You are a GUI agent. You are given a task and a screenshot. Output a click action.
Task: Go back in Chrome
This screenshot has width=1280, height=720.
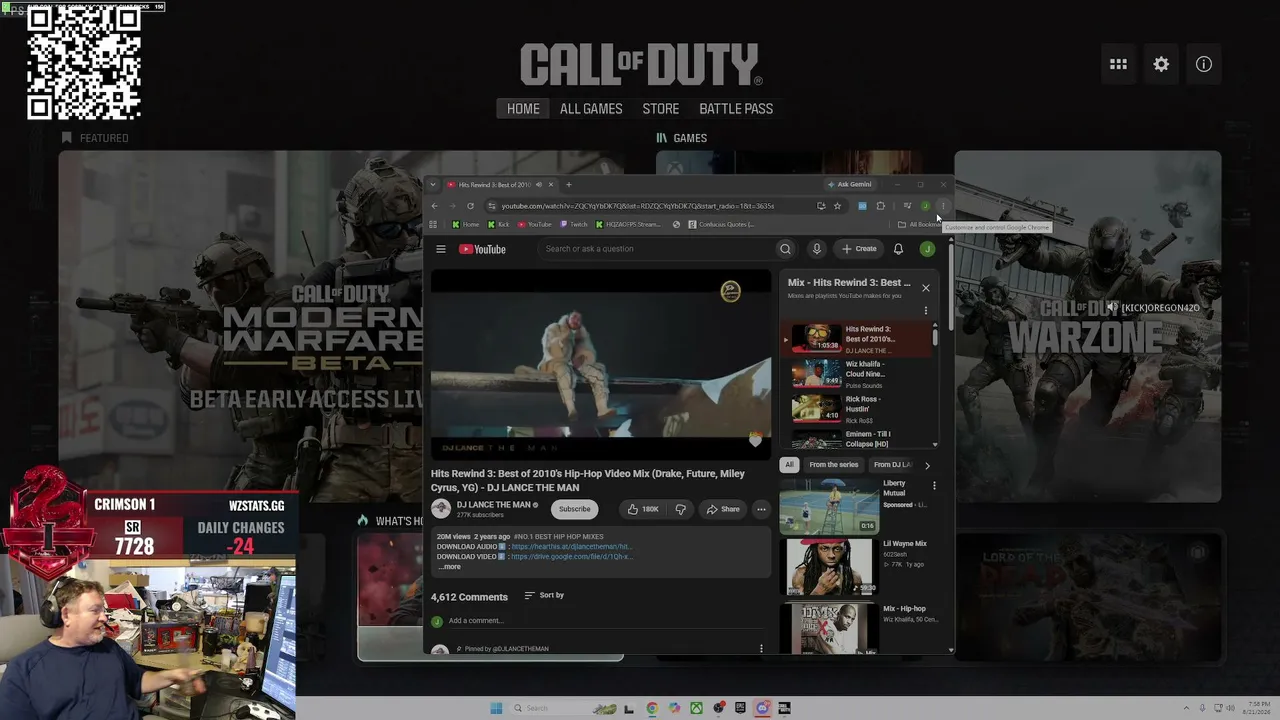[434, 206]
